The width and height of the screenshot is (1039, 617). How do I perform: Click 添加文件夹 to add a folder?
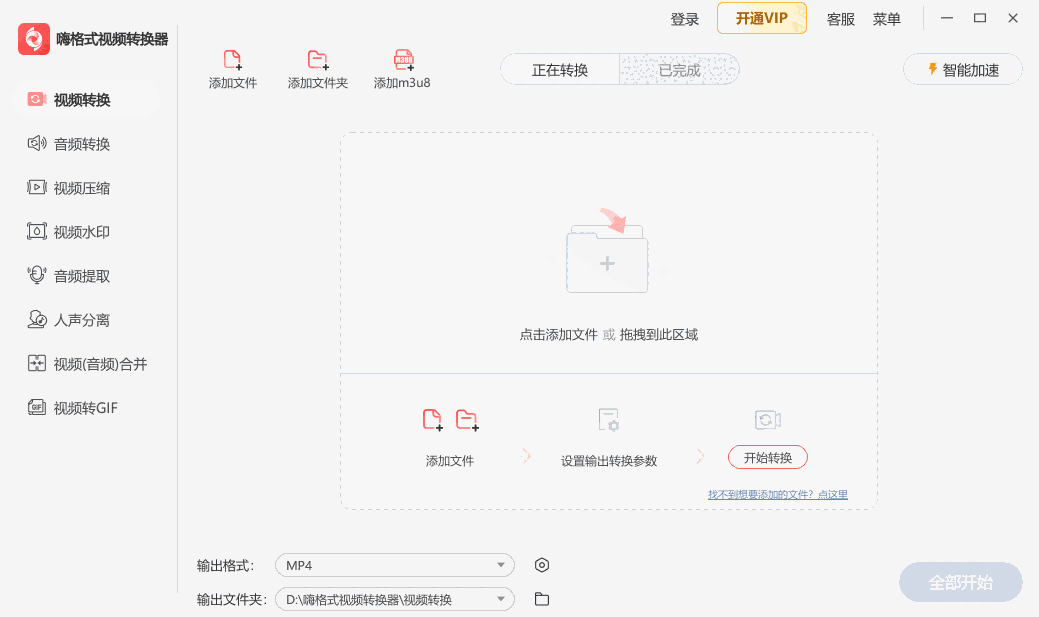tap(317, 68)
